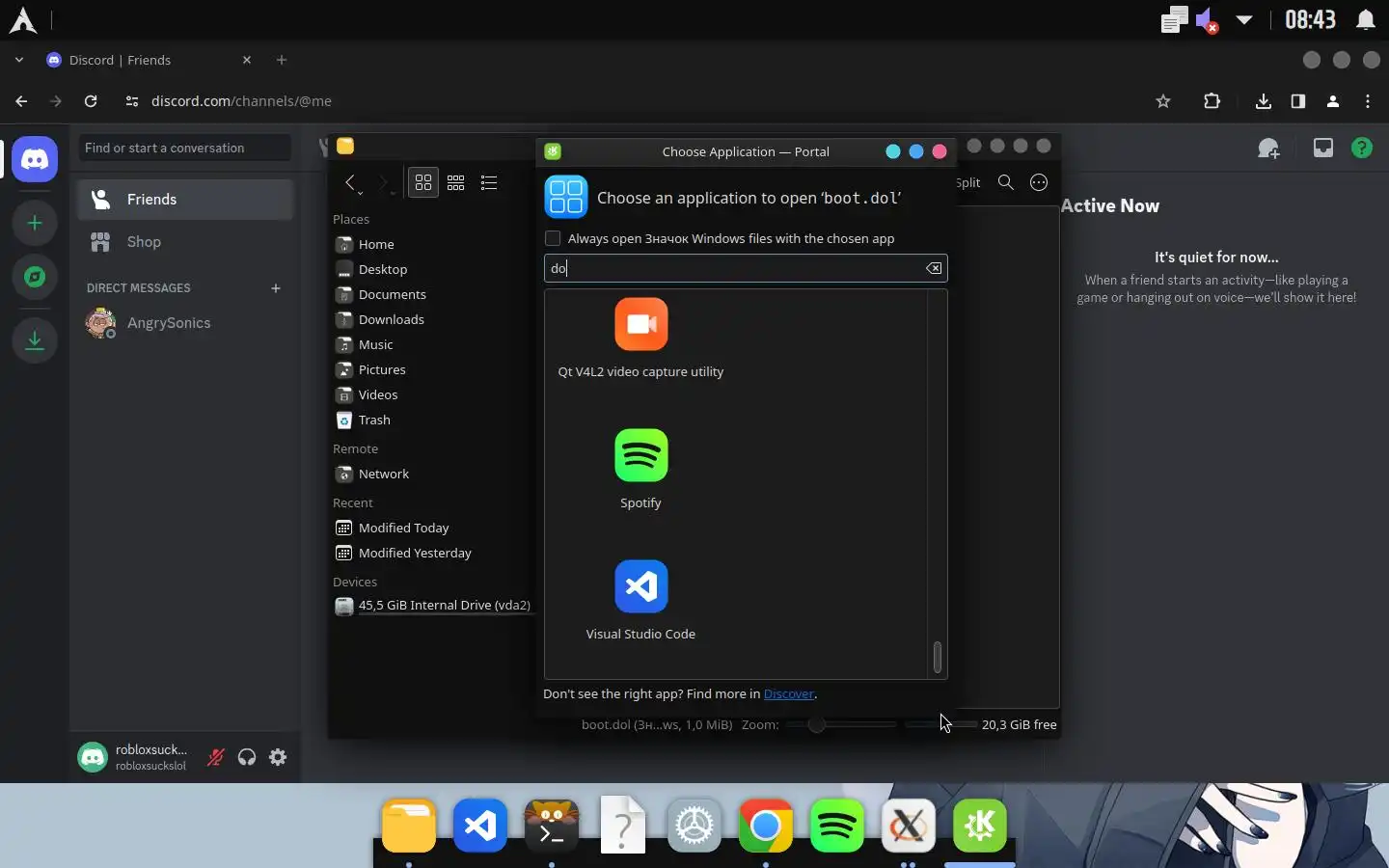The width and height of the screenshot is (1389, 868).
Task: Select the Discord | Friends tab
Action: pos(149,60)
